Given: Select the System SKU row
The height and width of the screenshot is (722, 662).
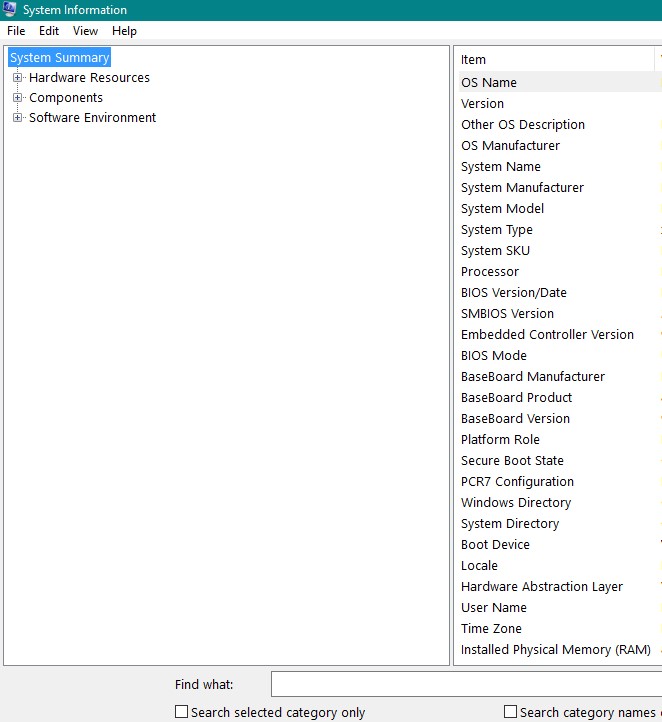Looking at the screenshot, I should (560, 250).
